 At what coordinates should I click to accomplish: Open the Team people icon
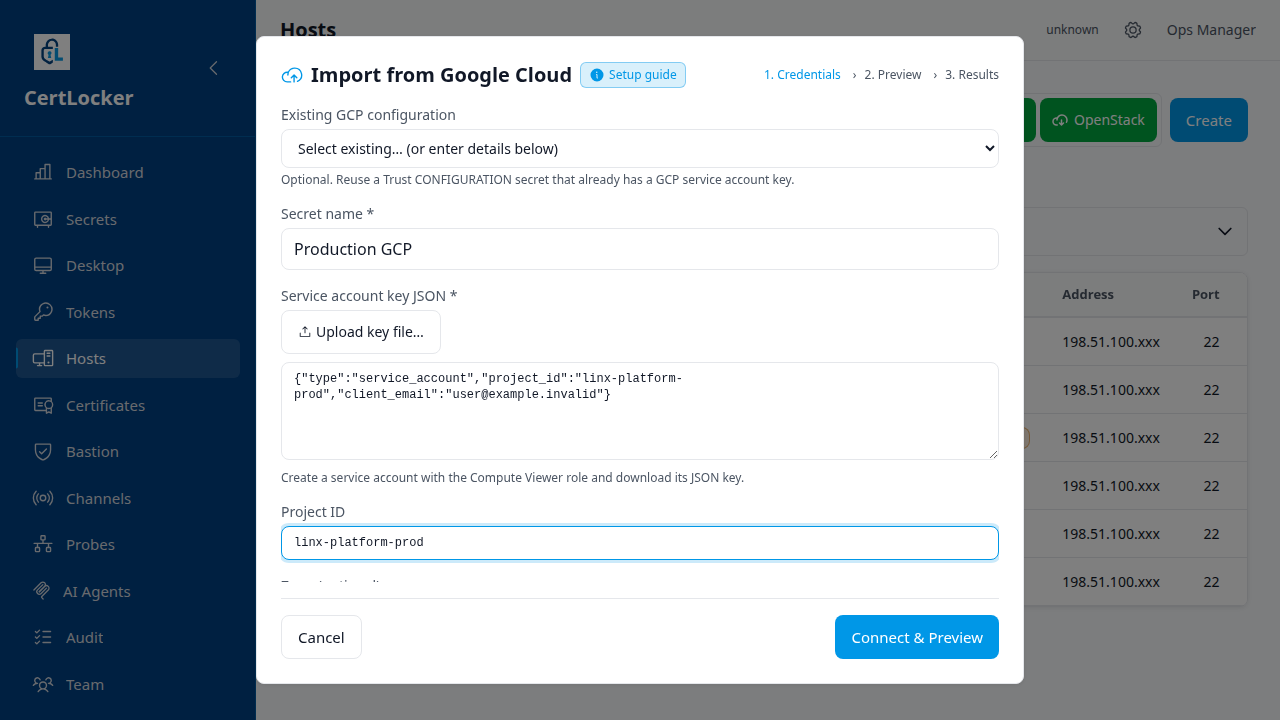pos(43,684)
